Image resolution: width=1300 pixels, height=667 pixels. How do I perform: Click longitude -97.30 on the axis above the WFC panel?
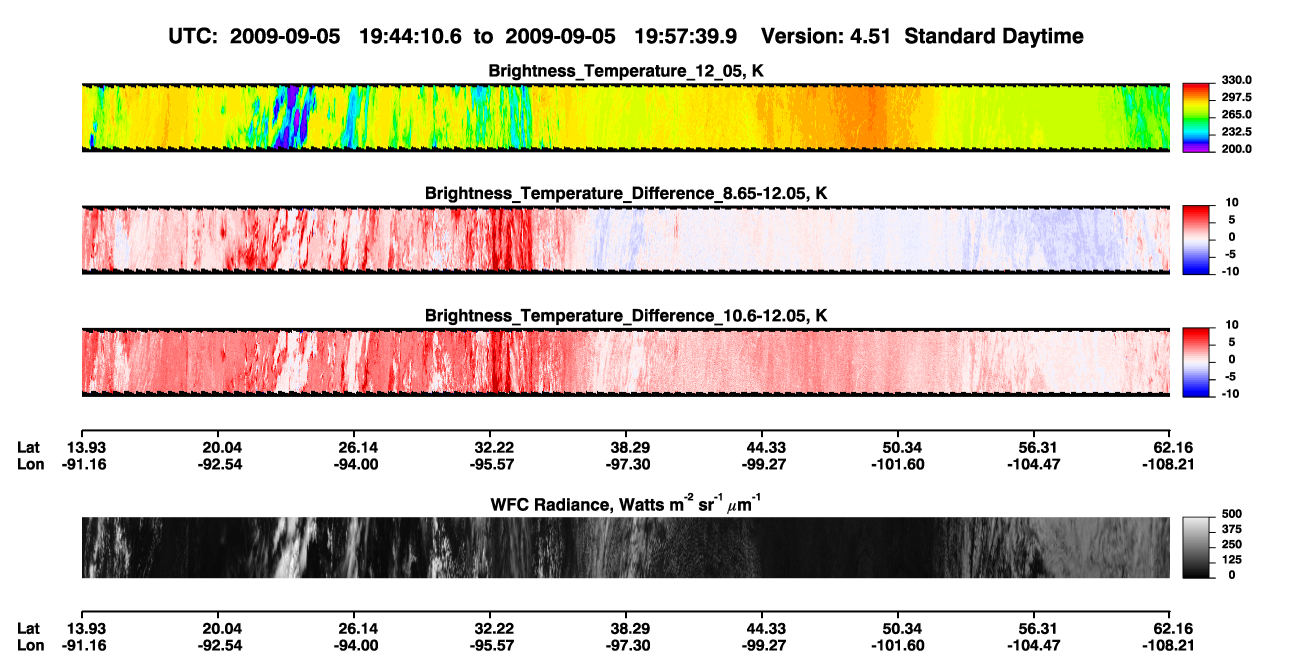point(626,464)
